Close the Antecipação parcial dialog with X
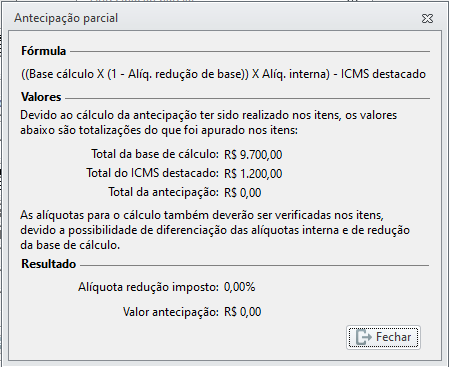 (427, 18)
